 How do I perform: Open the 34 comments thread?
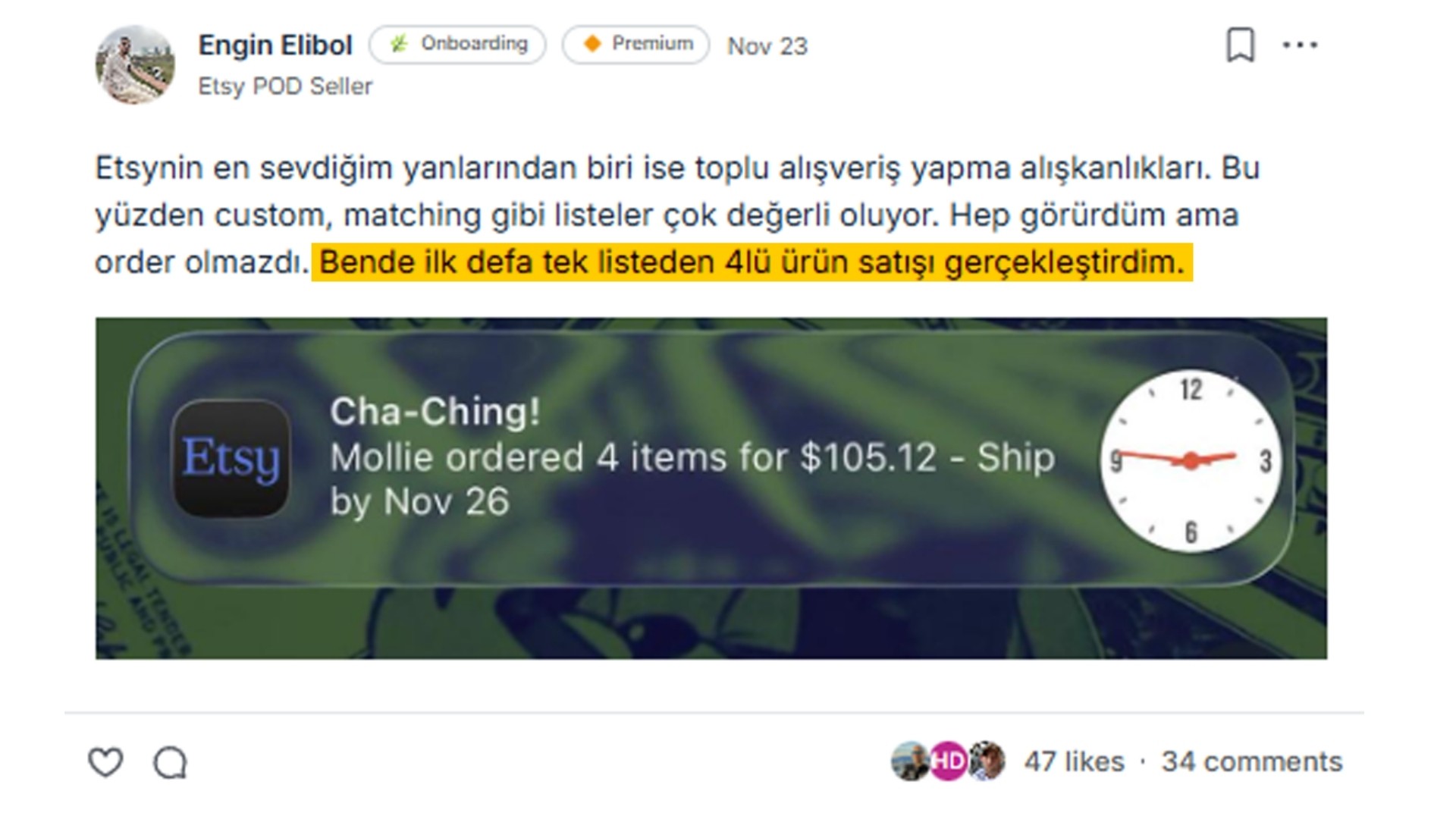(1252, 761)
